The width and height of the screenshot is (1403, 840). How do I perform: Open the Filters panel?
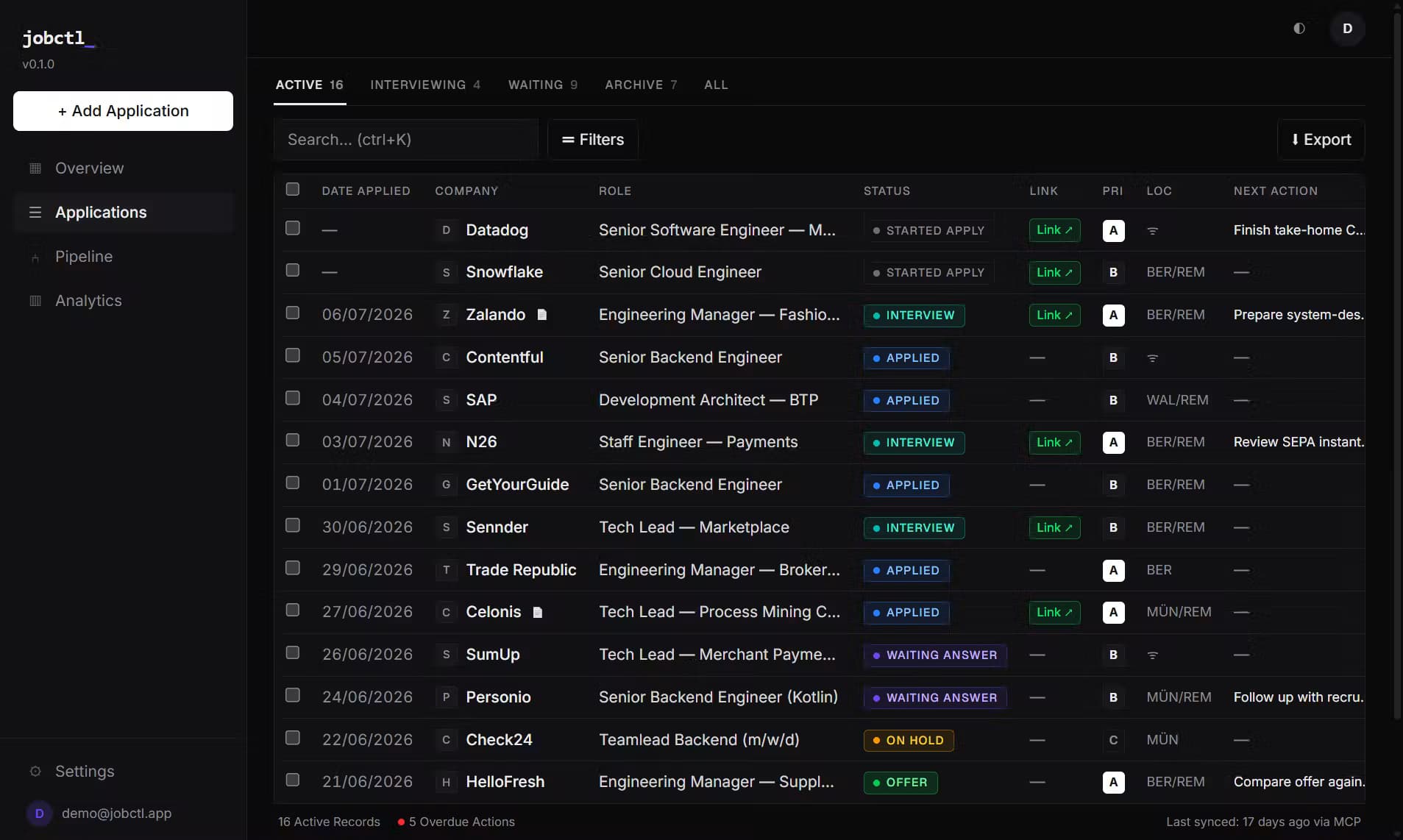coord(592,140)
